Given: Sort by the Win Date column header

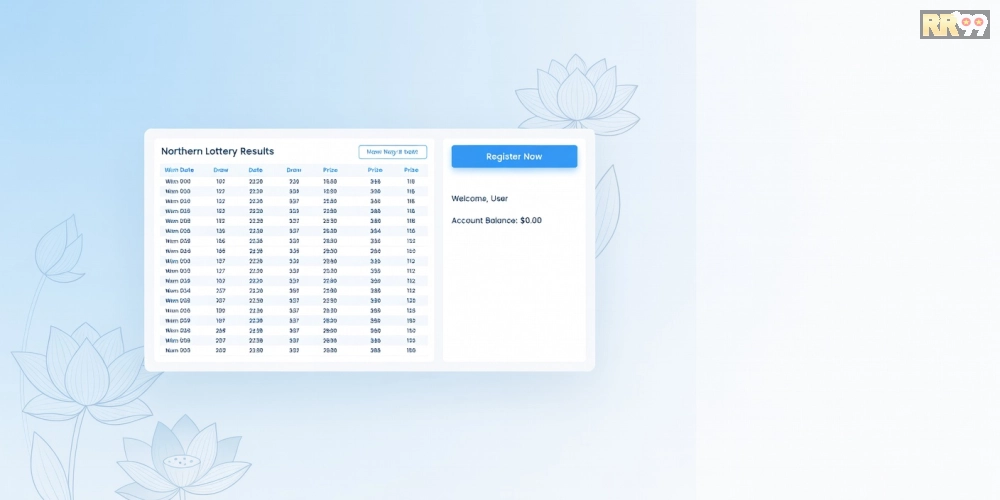Looking at the screenshot, I should (x=179, y=170).
